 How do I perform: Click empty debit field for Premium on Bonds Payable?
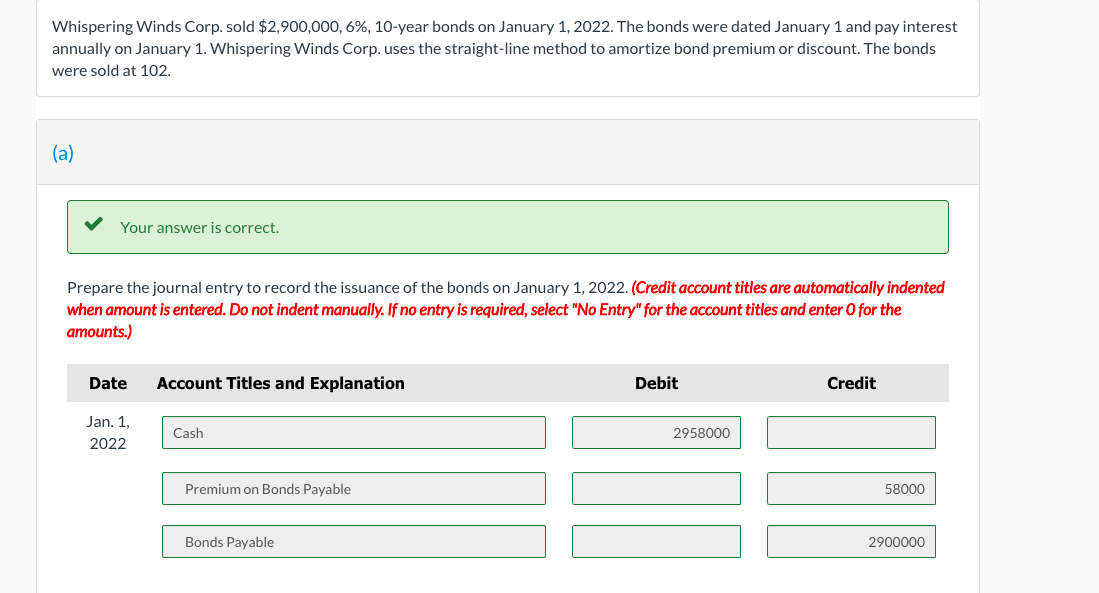click(x=656, y=489)
